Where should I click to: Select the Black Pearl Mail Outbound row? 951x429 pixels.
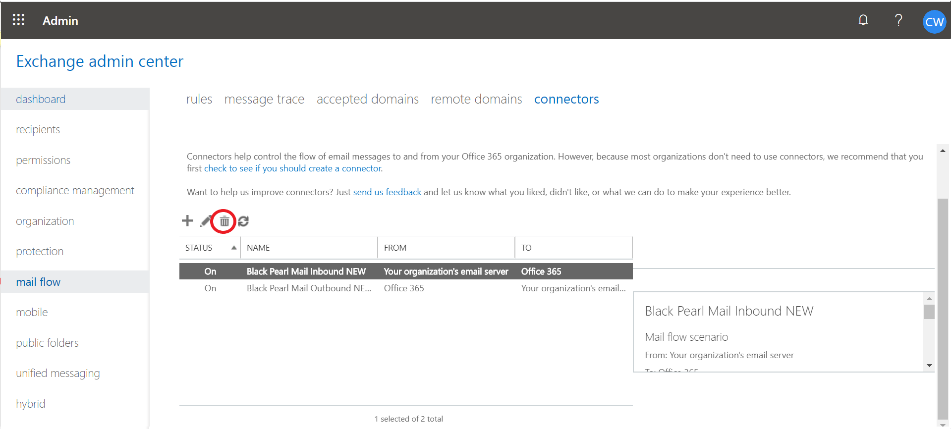406,288
